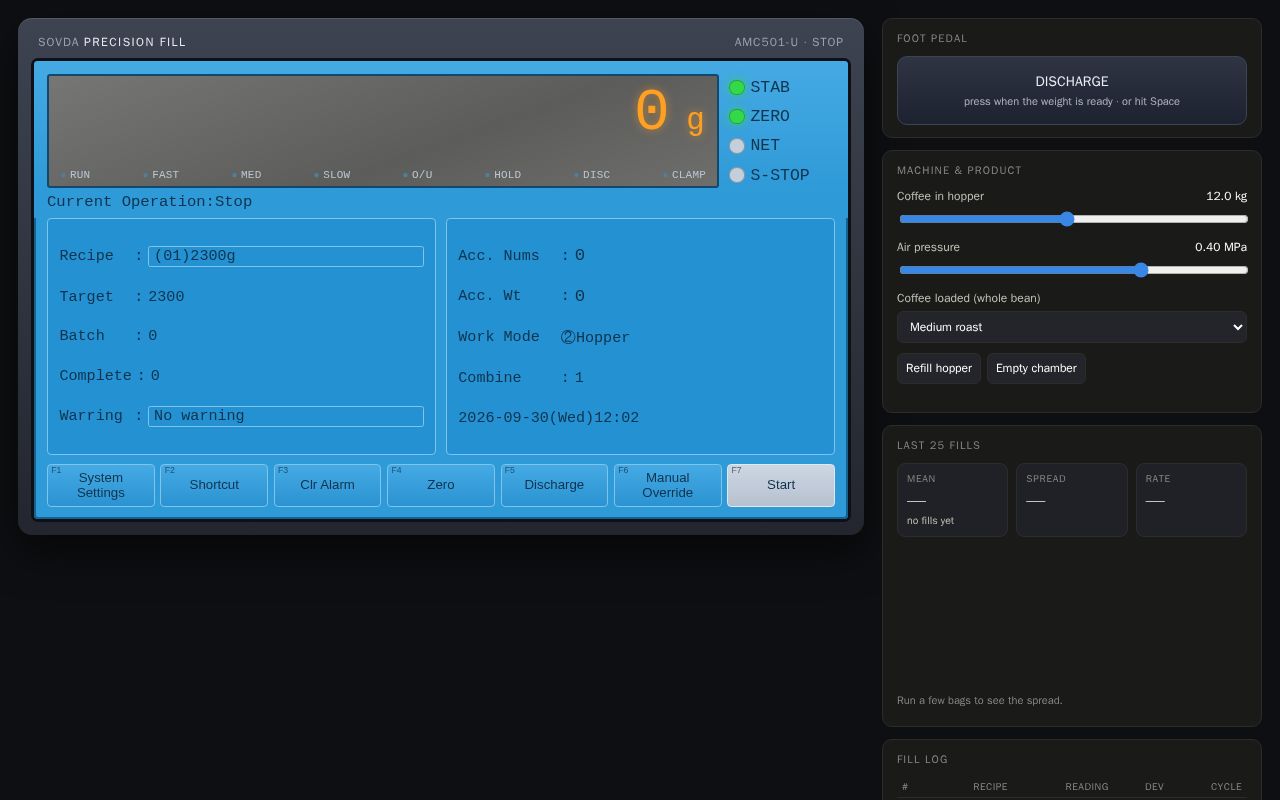The height and width of the screenshot is (800, 1280).
Task: Click the Combine label
Action: pos(490,378)
